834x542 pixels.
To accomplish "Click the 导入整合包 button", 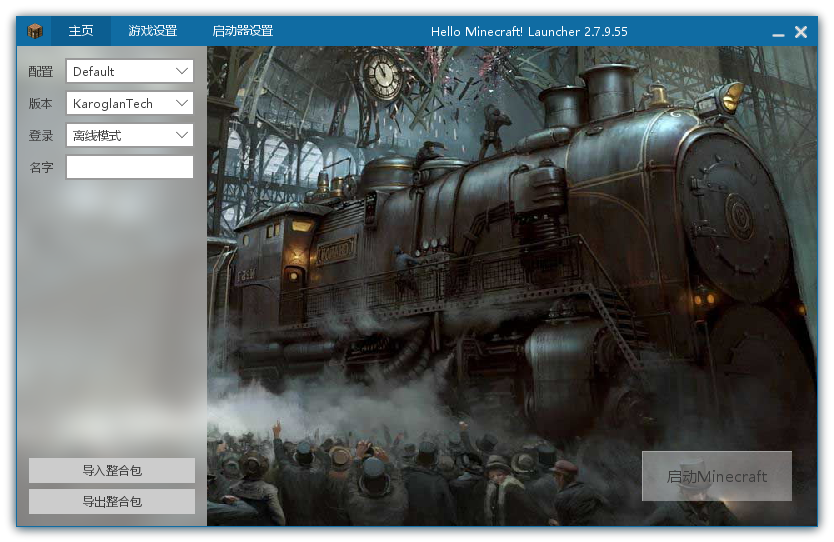I will coord(112,470).
